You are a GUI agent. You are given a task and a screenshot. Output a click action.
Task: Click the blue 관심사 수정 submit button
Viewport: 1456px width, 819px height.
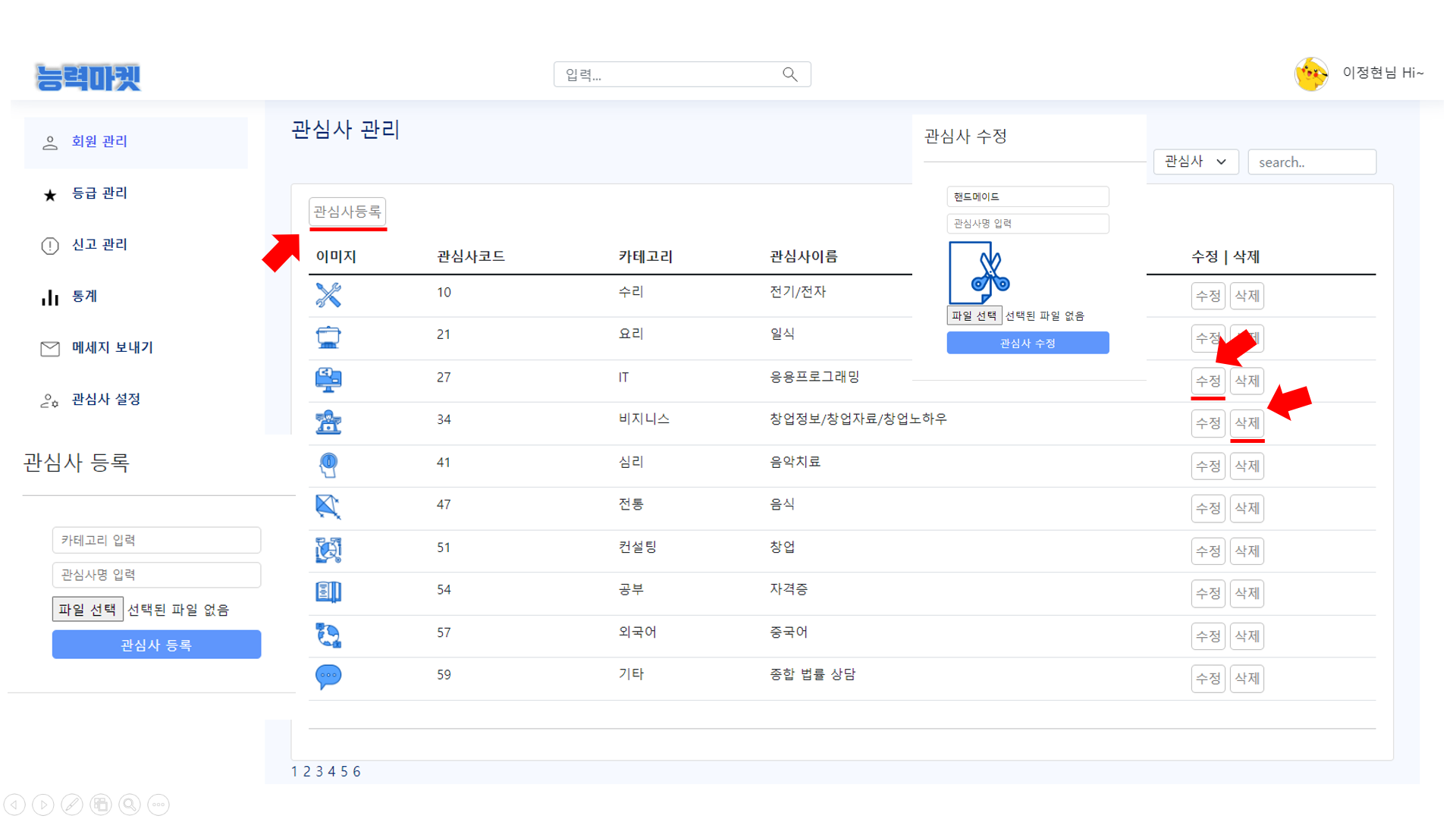click(1028, 343)
